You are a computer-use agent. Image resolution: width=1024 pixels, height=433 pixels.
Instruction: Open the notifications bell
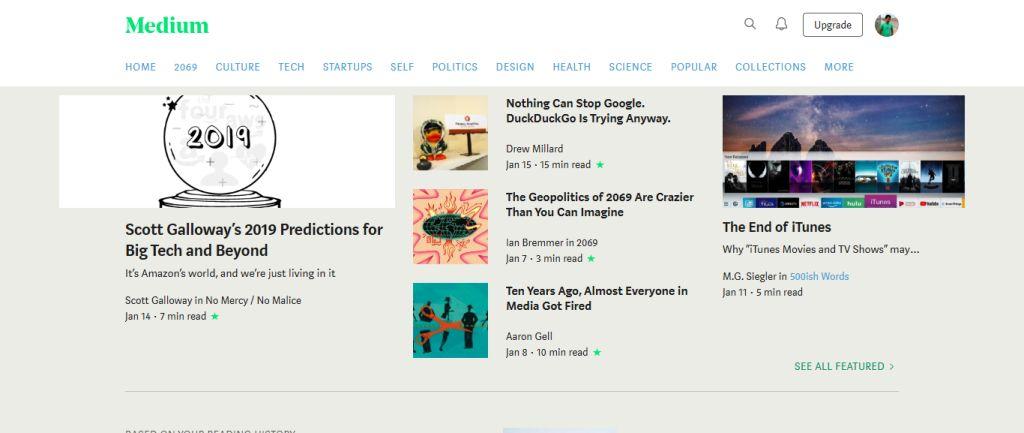(782, 24)
